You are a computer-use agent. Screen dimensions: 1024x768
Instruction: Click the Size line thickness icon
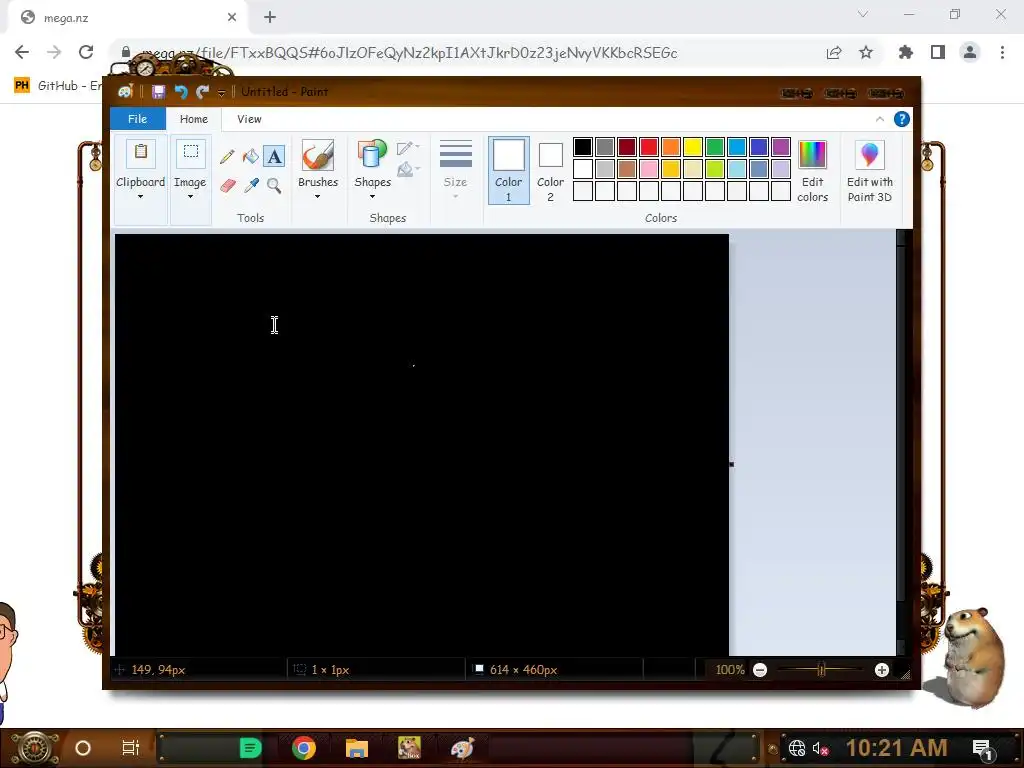(455, 155)
